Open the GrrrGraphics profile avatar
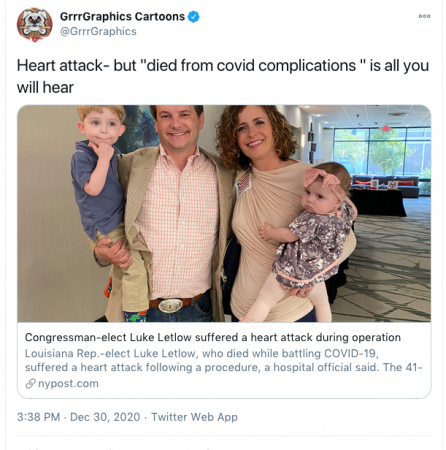Viewport: 446px width, 450px height. click(x=35, y=24)
